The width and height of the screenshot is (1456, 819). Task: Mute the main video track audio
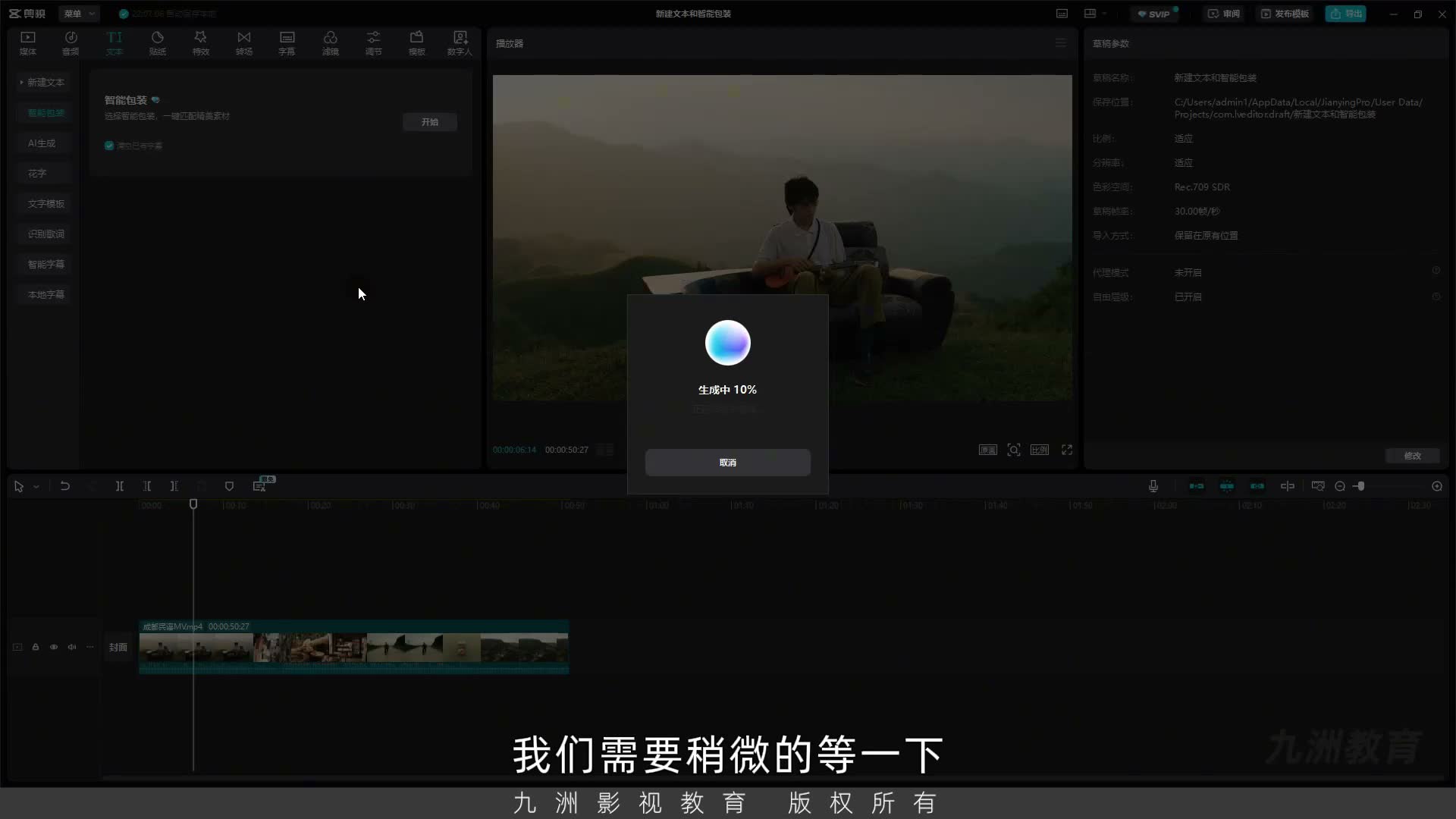coord(72,647)
